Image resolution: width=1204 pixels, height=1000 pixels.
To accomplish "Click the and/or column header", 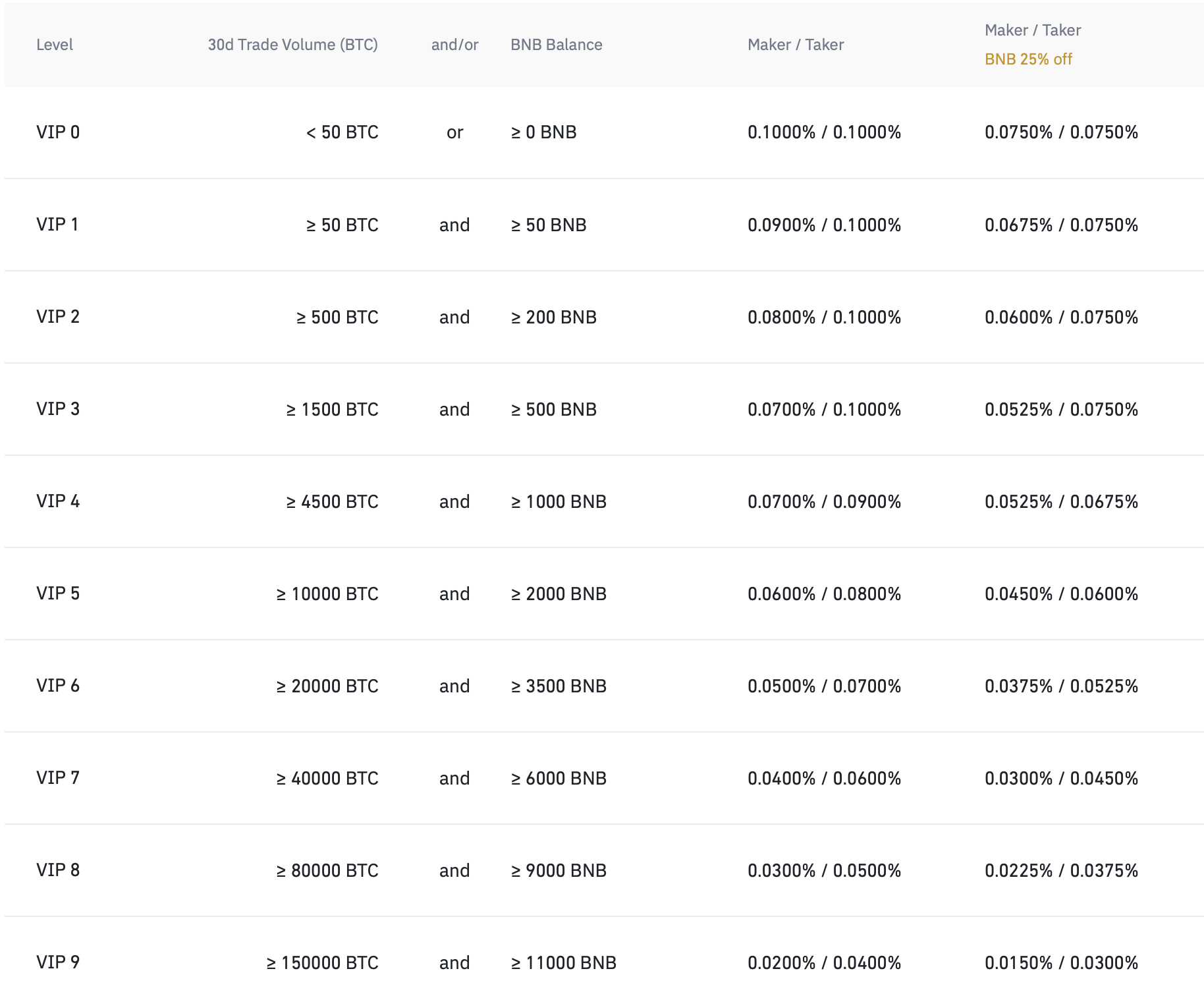I will 454,45.
